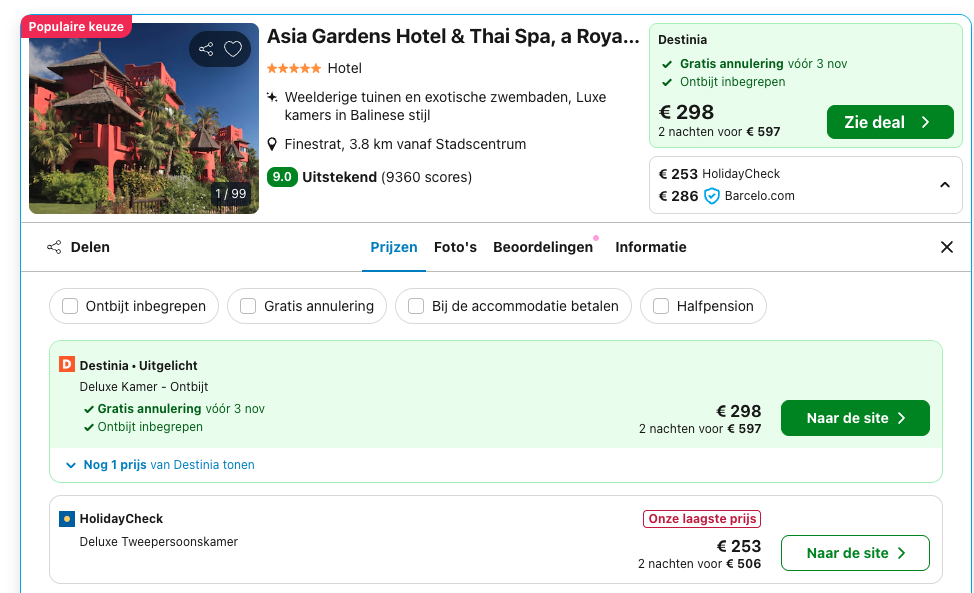Check the Gratis annulering filter
Viewport: 974px width, 593px height.
(x=247, y=306)
